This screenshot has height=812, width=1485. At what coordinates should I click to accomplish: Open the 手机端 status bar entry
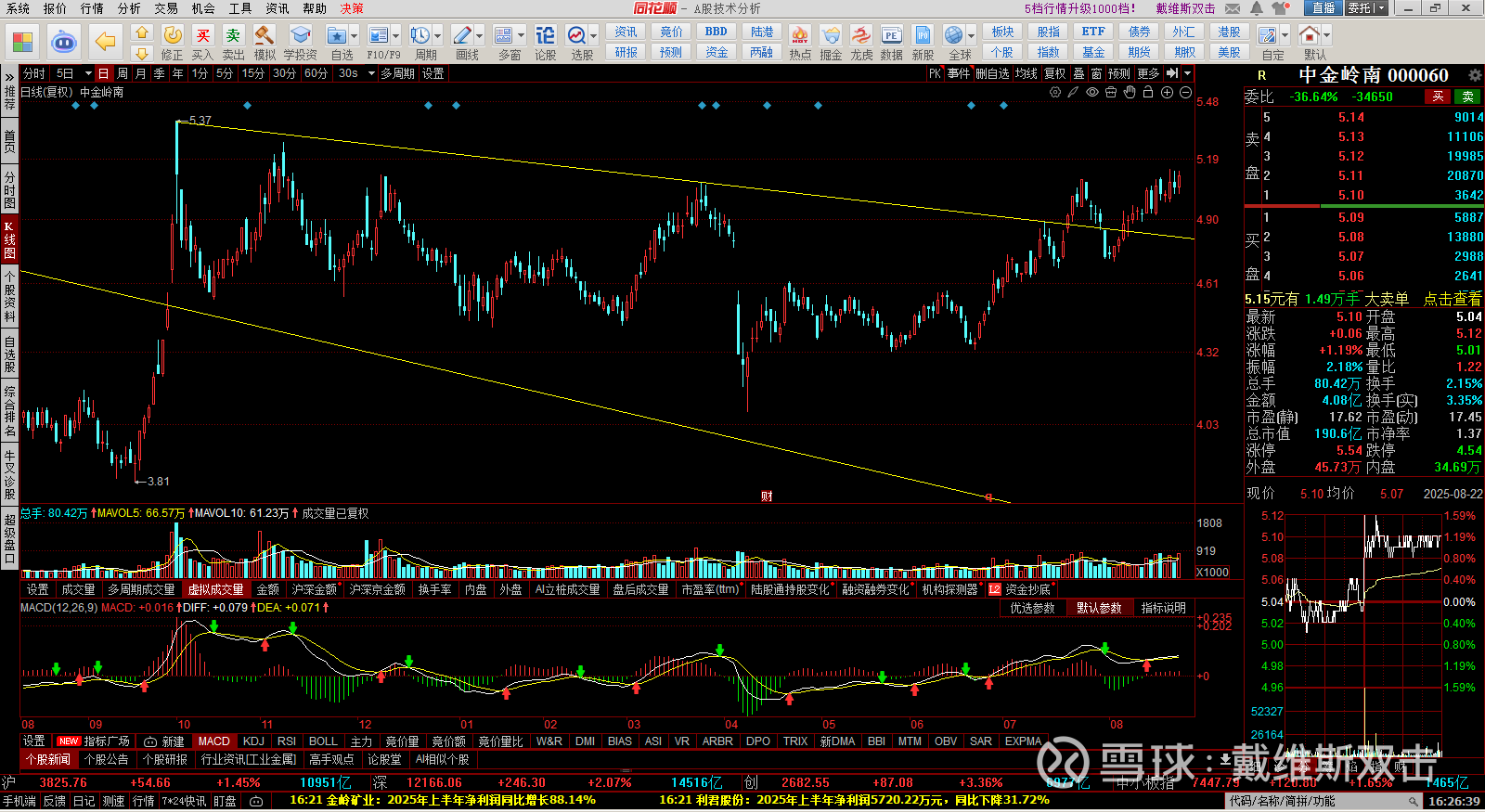pyautogui.click(x=19, y=801)
